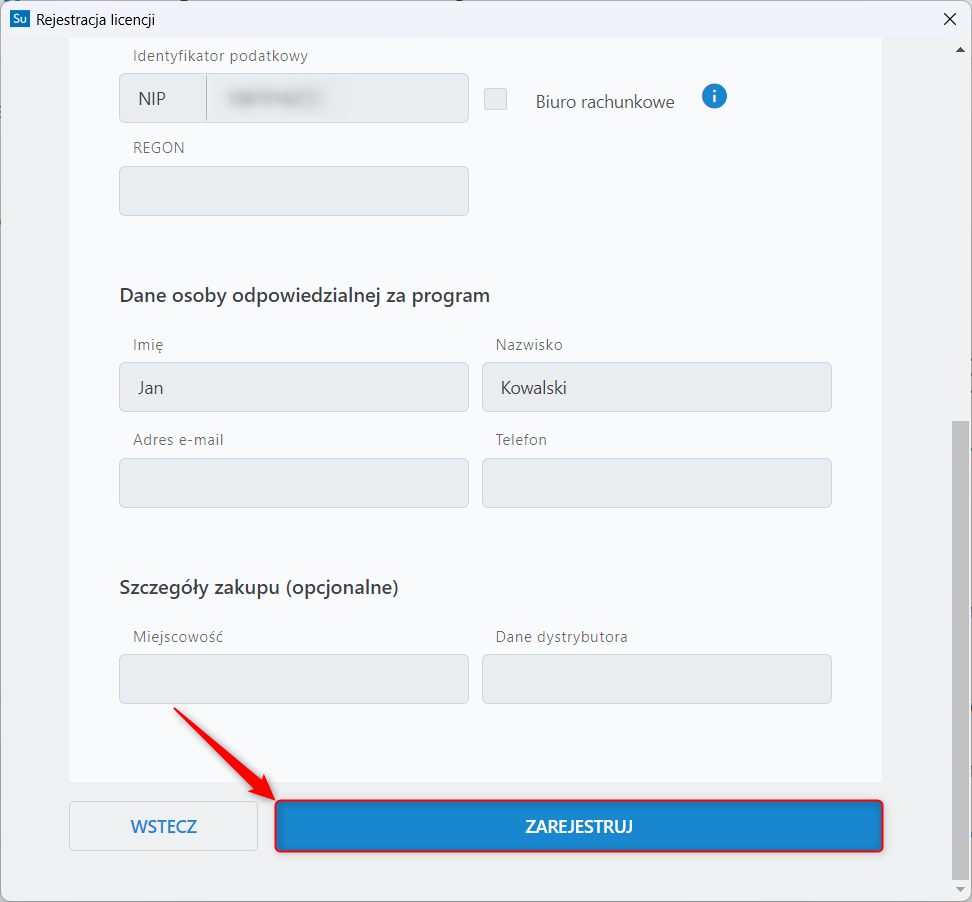Click the blue info icon beside Biuro rachunkowe

714,97
